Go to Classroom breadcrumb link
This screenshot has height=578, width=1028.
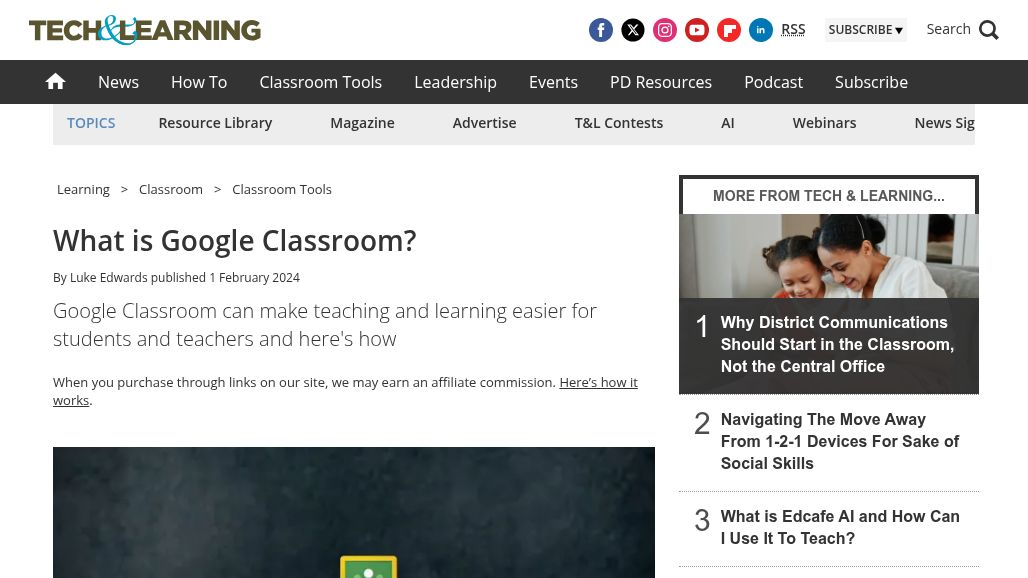tap(171, 189)
